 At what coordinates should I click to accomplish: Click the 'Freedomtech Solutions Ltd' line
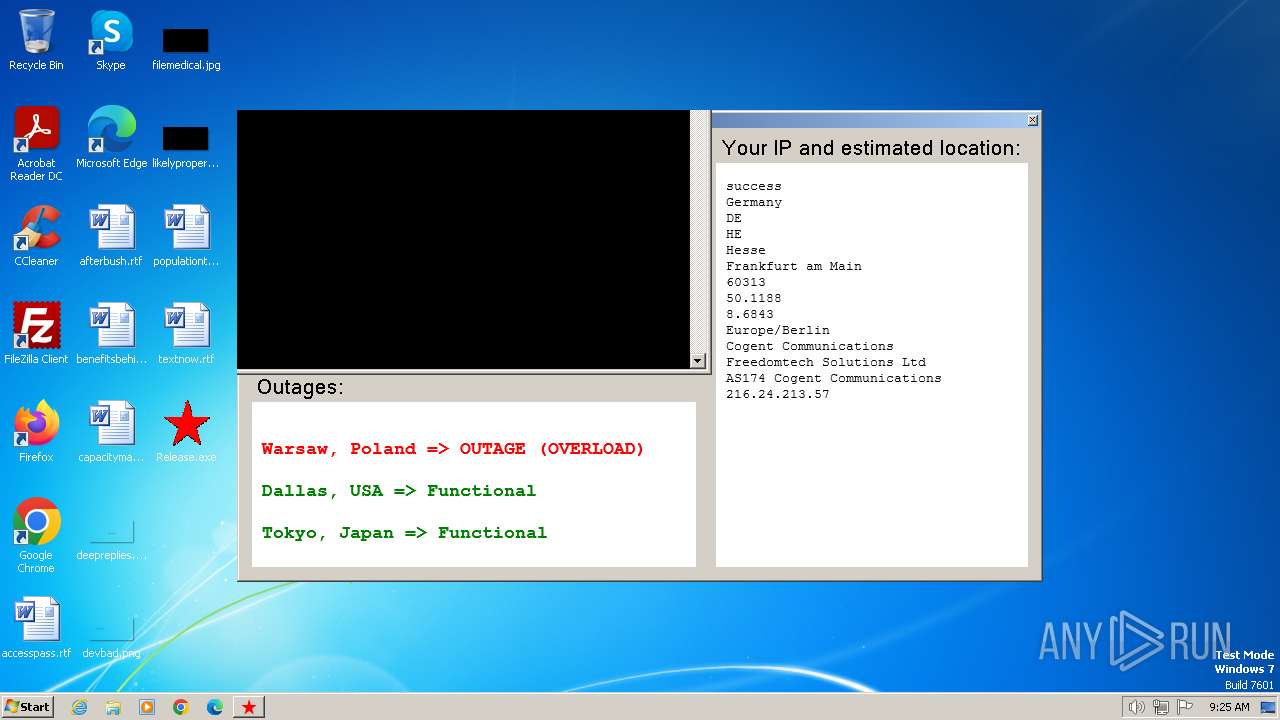pyautogui.click(x=826, y=362)
